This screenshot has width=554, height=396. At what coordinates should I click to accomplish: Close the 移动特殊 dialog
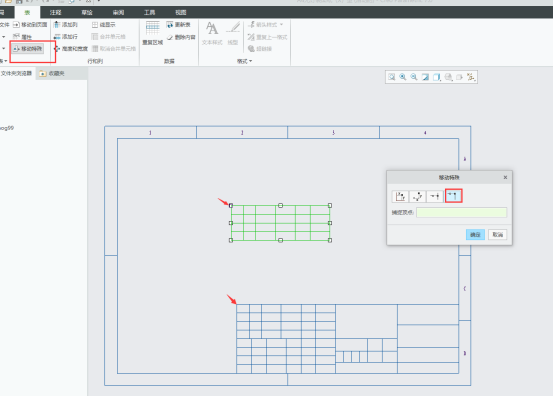click(x=505, y=177)
